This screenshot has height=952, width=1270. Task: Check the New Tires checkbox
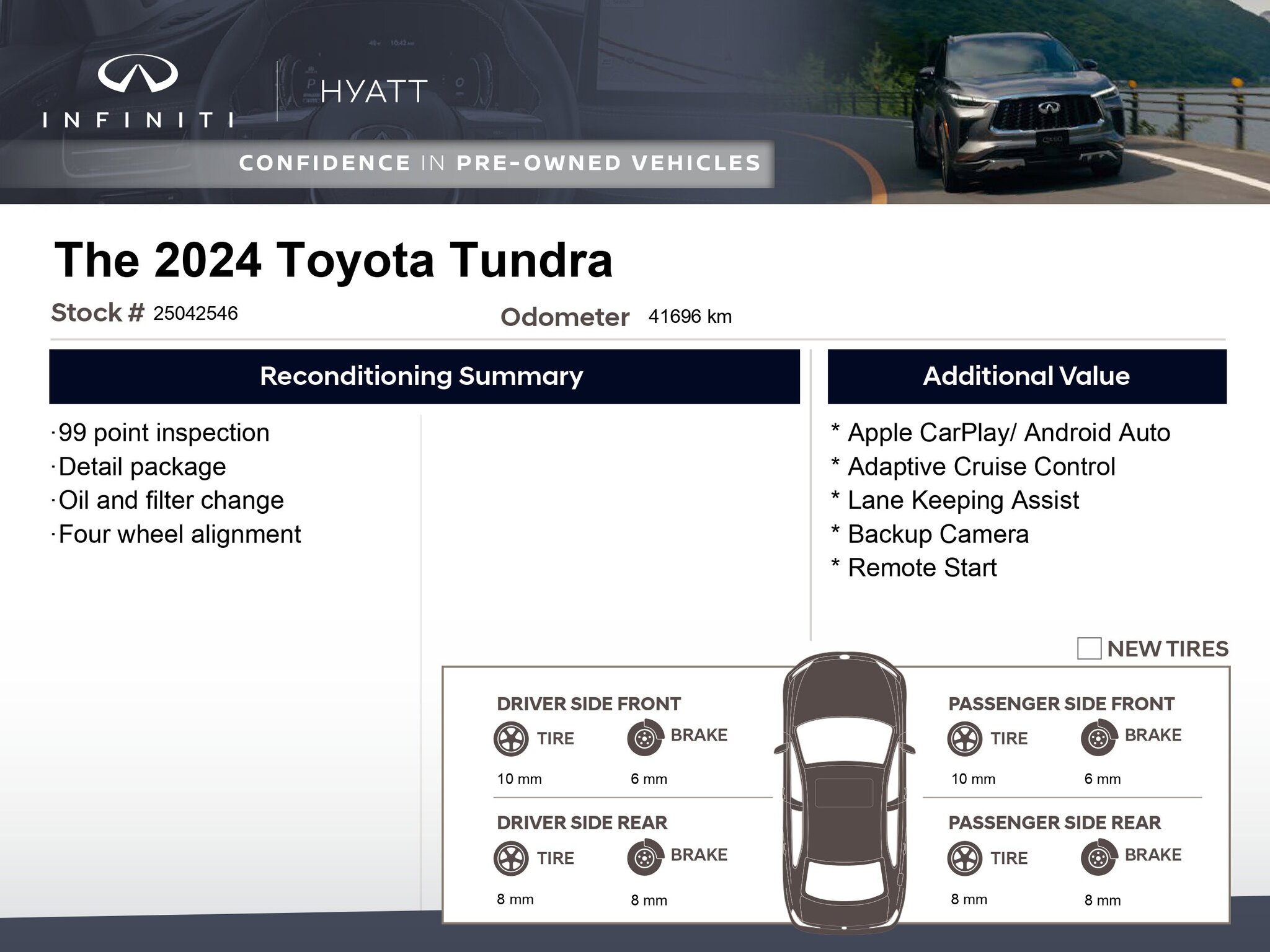pyautogui.click(x=1089, y=648)
